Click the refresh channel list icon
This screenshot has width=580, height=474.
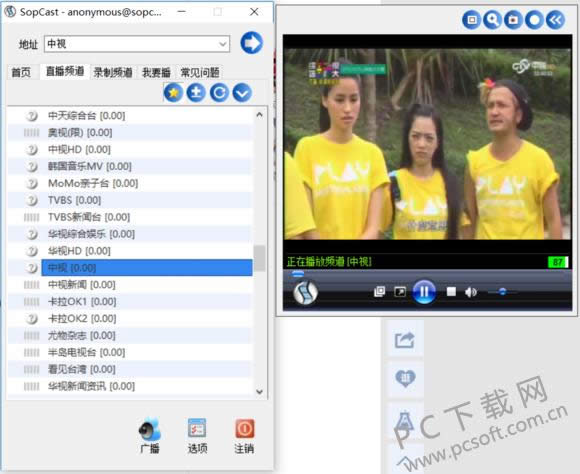tap(219, 93)
